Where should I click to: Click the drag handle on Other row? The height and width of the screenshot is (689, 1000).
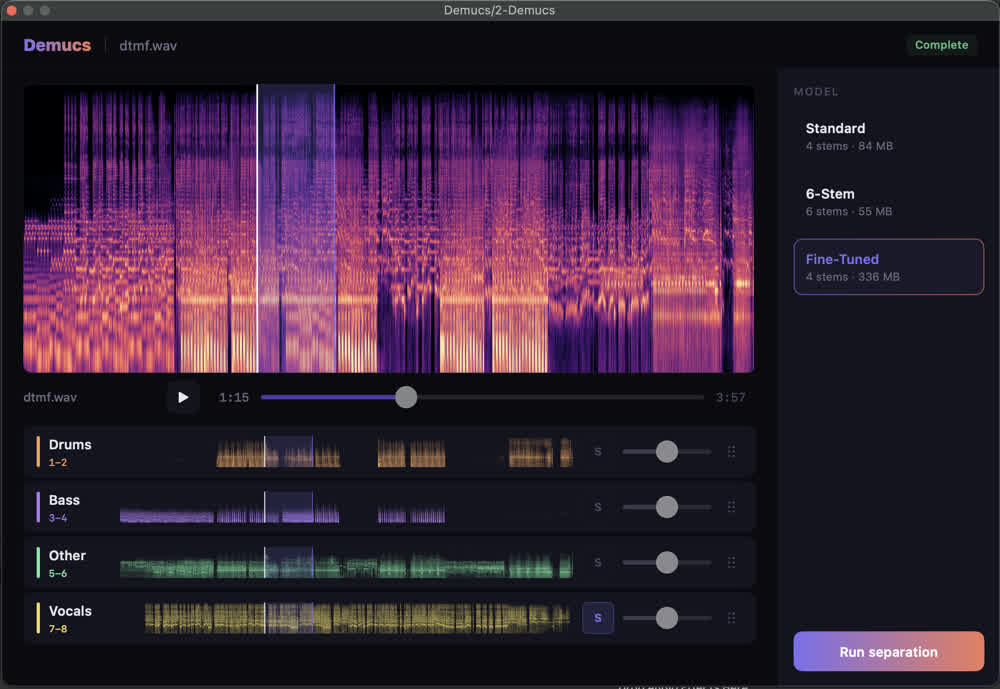(x=732, y=563)
